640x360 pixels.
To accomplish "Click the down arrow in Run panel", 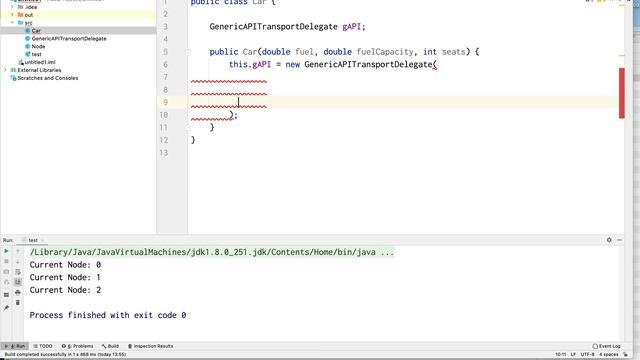I will (18, 261).
